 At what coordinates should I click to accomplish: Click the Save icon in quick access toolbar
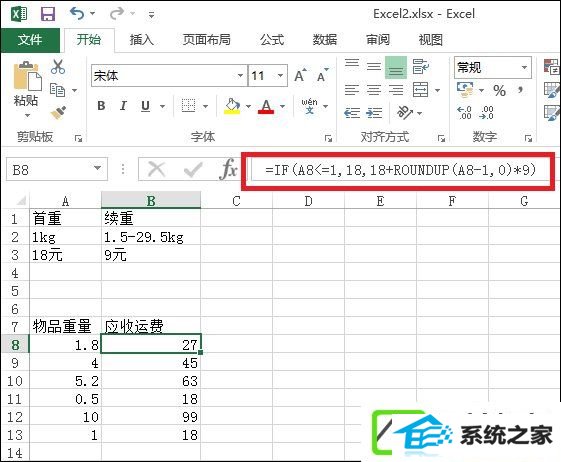tap(48, 14)
